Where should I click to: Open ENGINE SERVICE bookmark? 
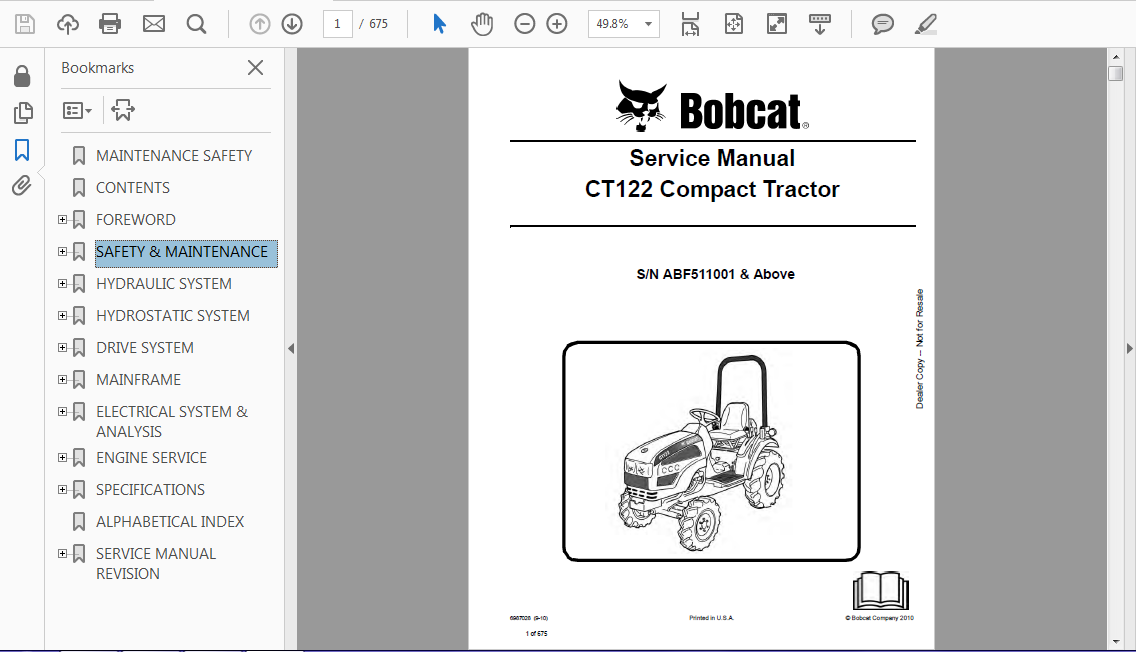click(151, 458)
